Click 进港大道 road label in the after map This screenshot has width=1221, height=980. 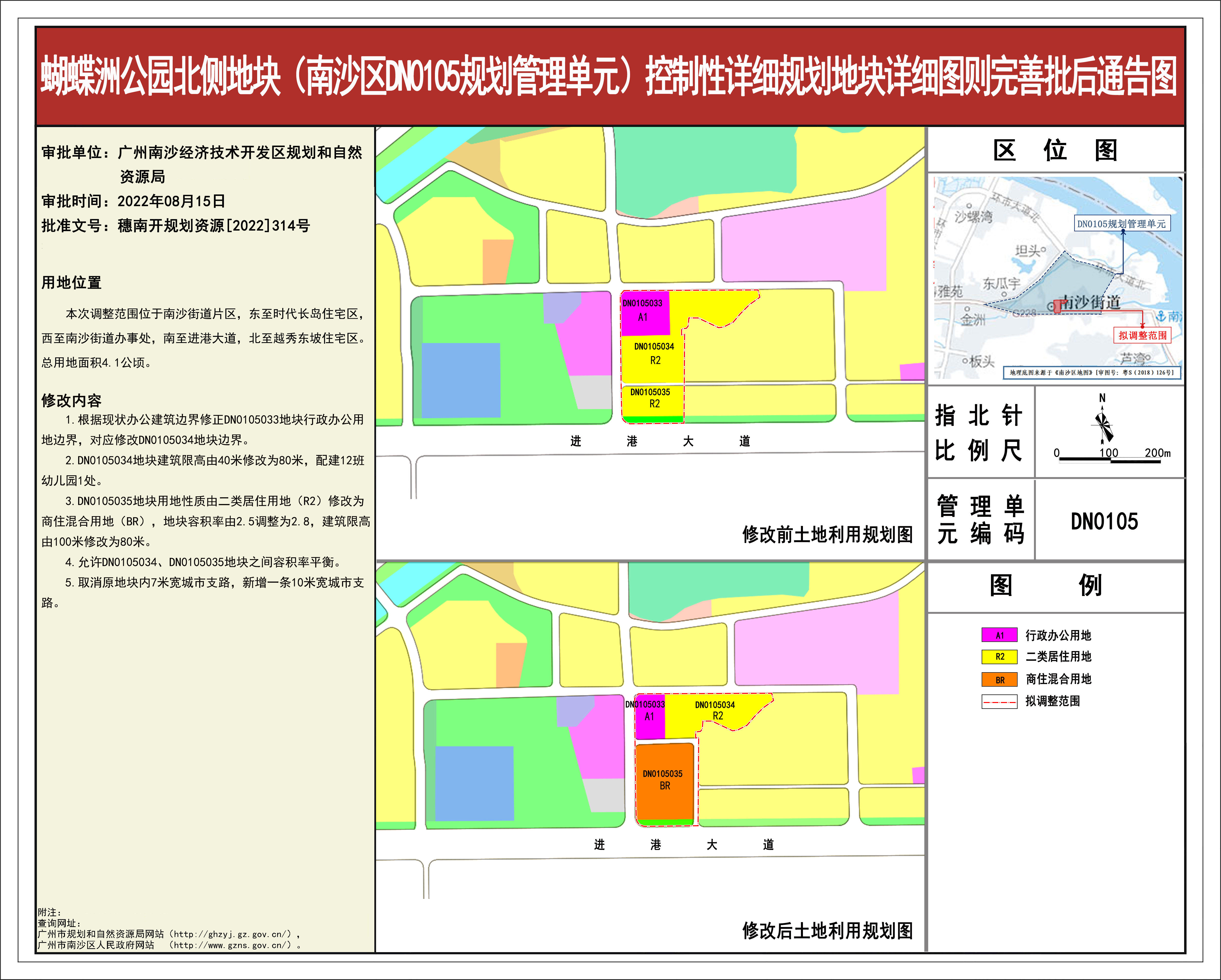pos(684,845)
